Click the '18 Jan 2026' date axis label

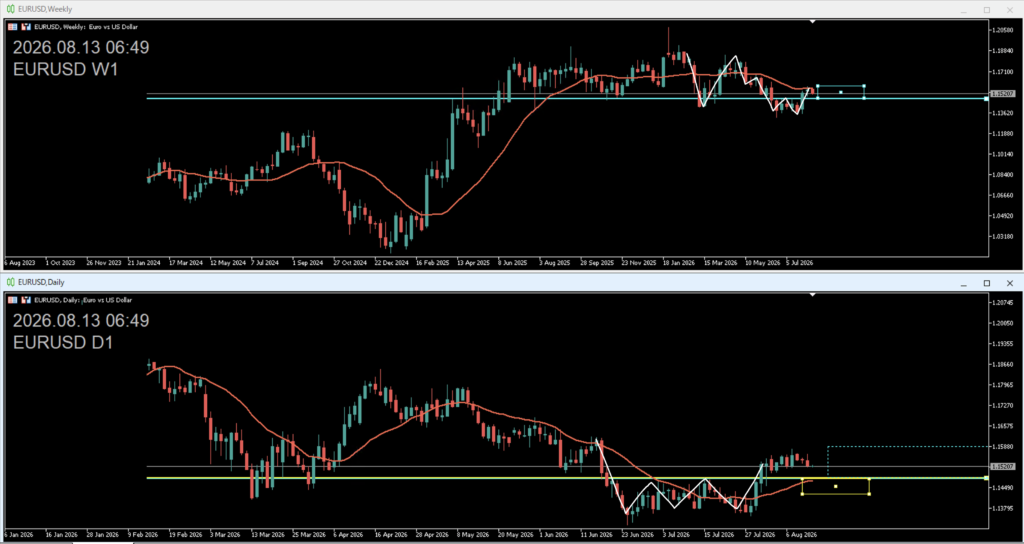(679, 263)
